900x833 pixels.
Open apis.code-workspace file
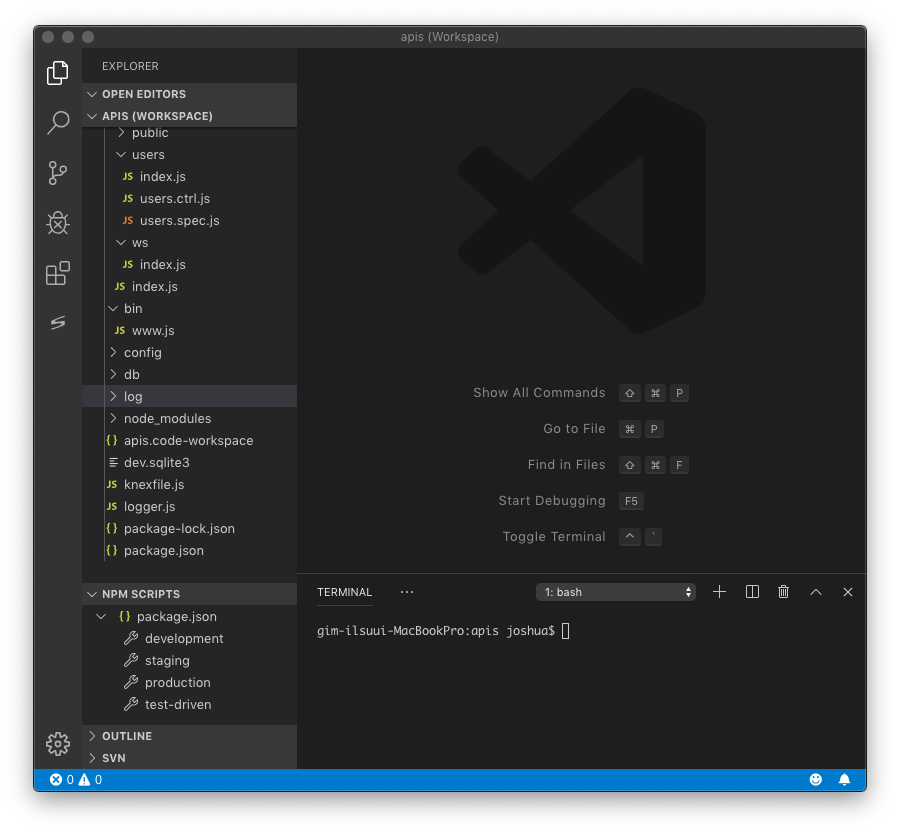pos(188,440)
